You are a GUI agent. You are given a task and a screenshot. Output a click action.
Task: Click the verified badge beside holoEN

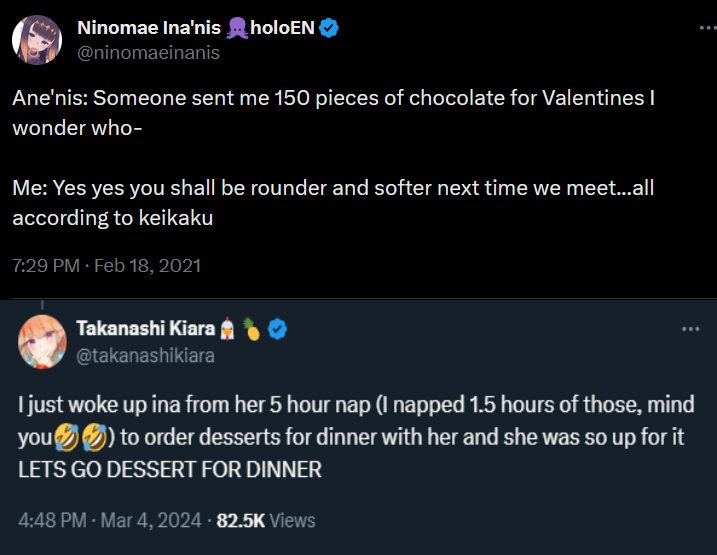coord(329,28)
